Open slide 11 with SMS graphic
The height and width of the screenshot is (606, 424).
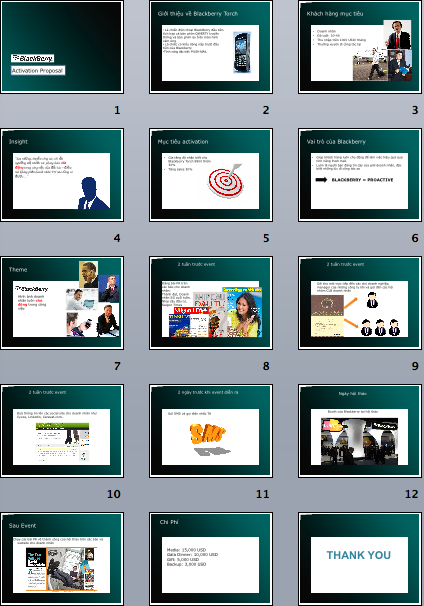(211, 431)
